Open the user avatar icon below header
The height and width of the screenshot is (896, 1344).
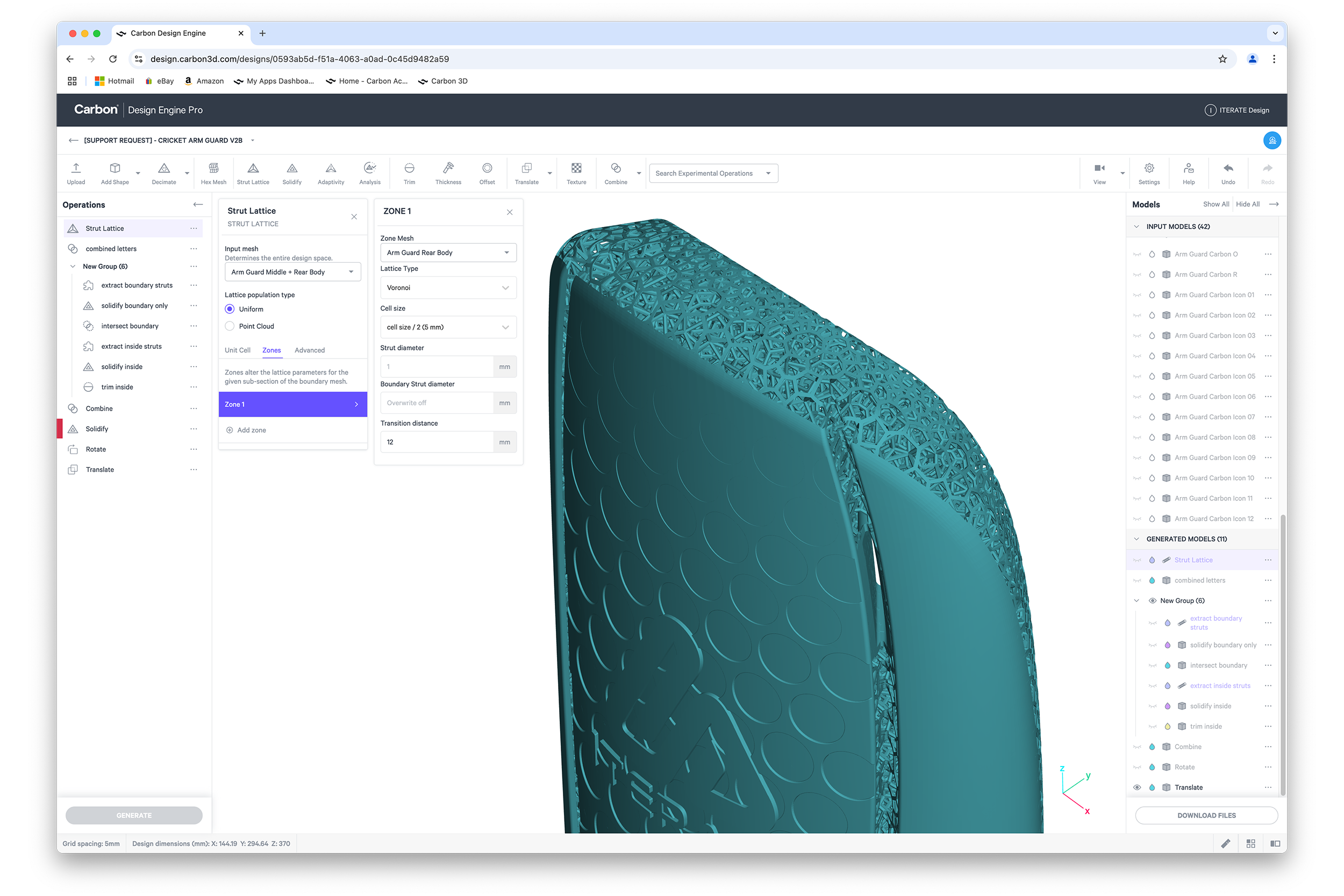pos(1272,141)
